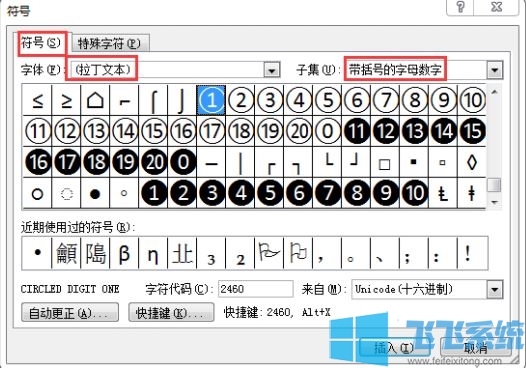Choose the white circled ⑤ symbol
The height and width of the screenshot is (368, 526).
327,100
